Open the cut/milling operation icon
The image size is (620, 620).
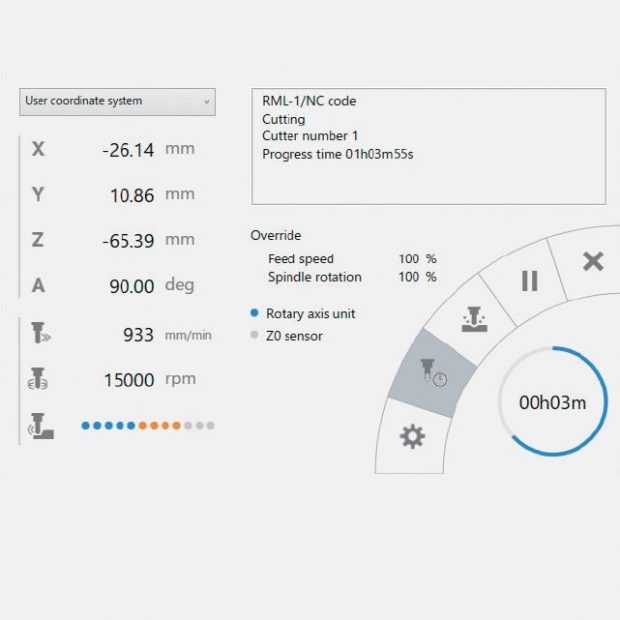(x=474, y=319)
